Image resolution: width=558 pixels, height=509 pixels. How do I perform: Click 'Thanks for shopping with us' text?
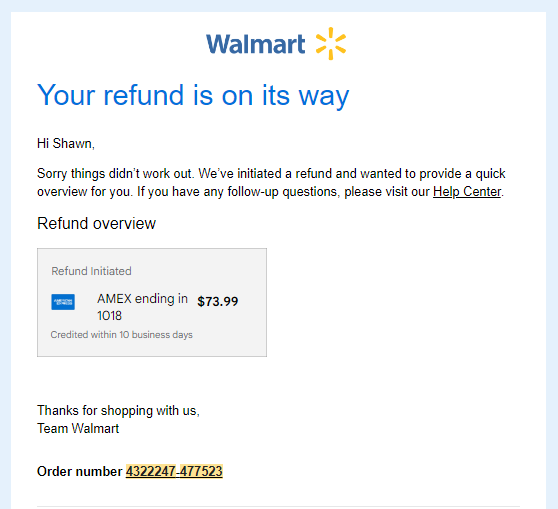point(119,411)
